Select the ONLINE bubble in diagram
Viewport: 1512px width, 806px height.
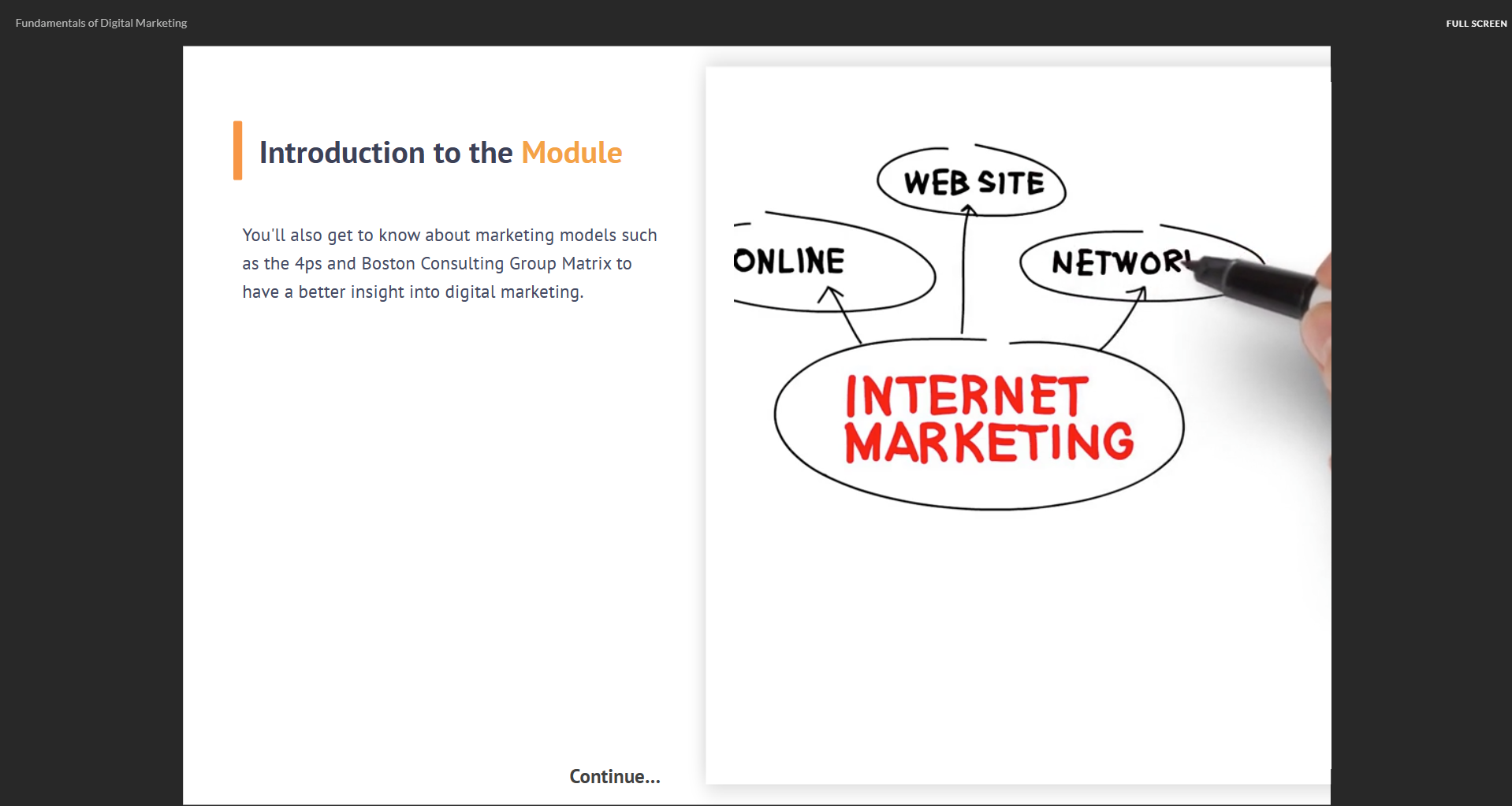(791, 262)
